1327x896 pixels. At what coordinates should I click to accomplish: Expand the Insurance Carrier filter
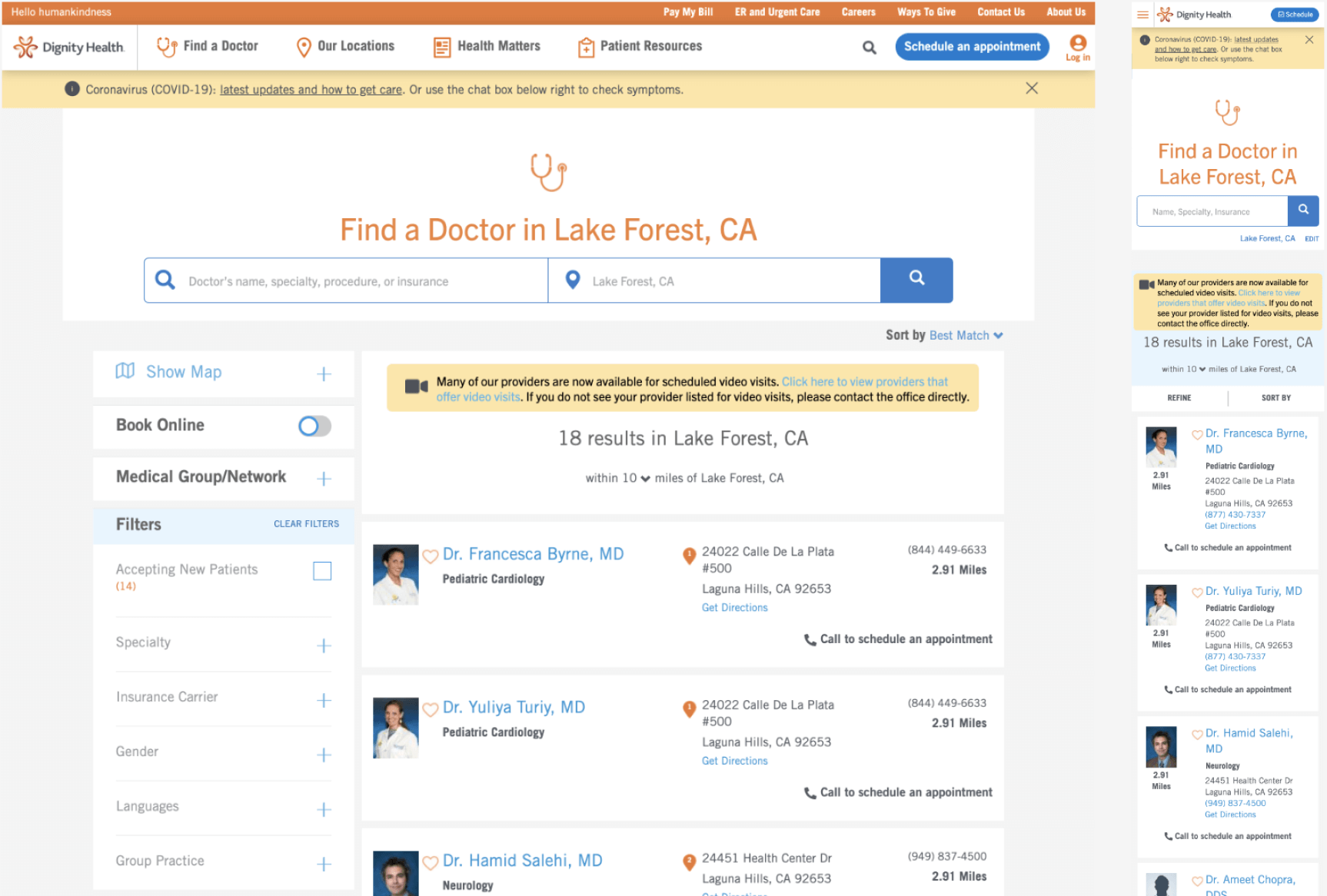pyautogui.click(x=324, y=700)
